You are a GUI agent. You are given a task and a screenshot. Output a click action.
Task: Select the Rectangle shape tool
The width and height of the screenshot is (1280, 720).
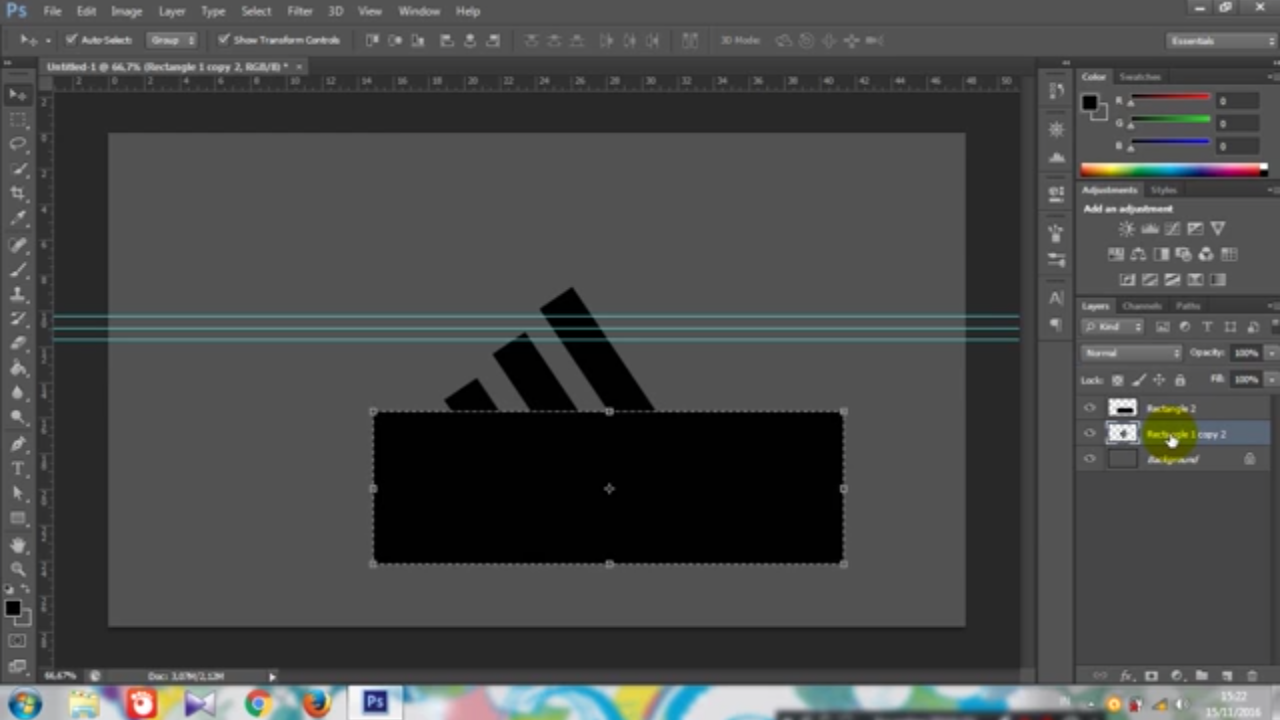[x=18, y=518]
